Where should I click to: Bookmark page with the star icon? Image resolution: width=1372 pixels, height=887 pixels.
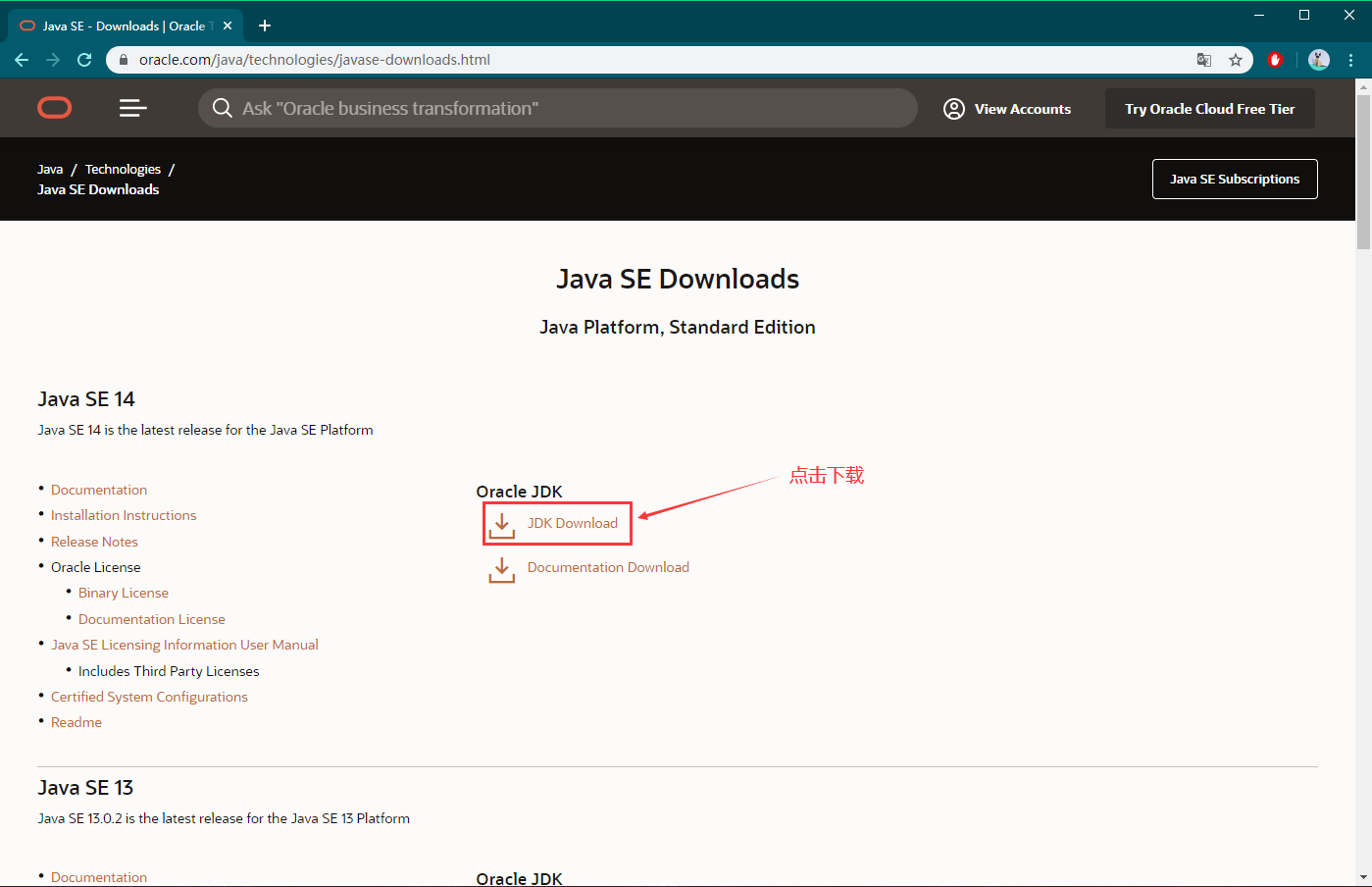(1236, 60)
